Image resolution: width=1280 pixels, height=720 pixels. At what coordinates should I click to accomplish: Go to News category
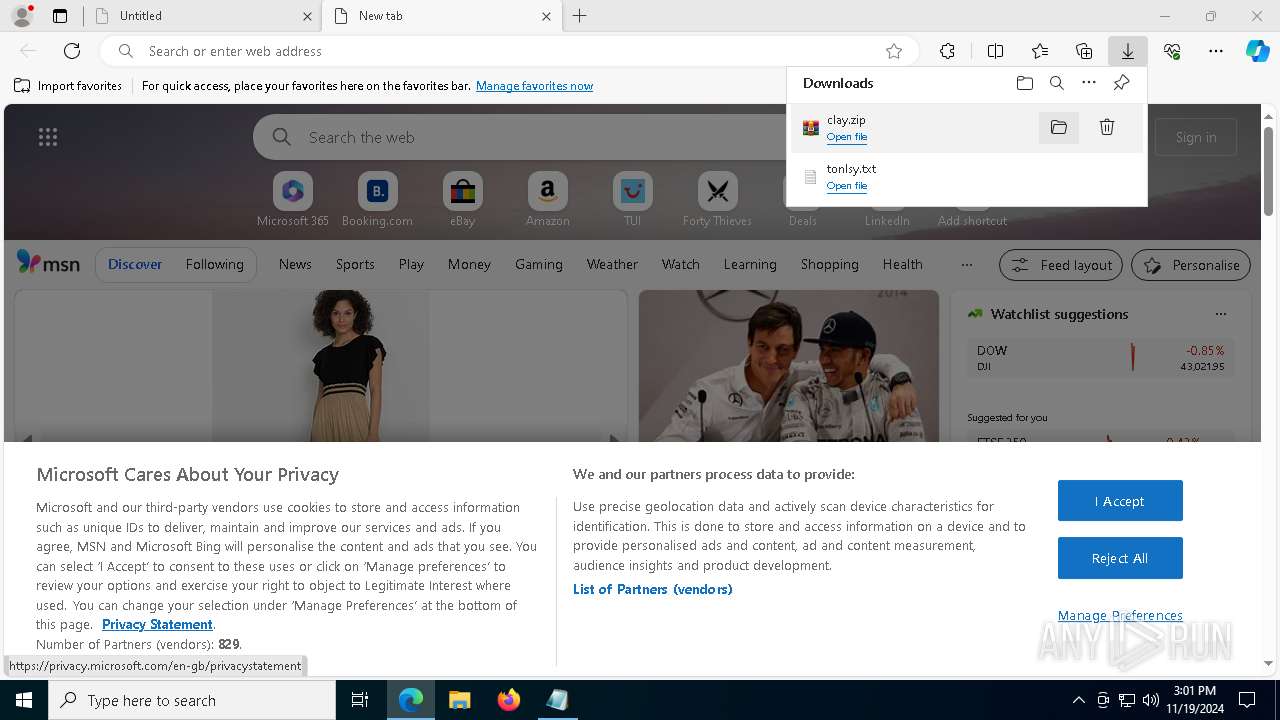click(x=295, y=264)
